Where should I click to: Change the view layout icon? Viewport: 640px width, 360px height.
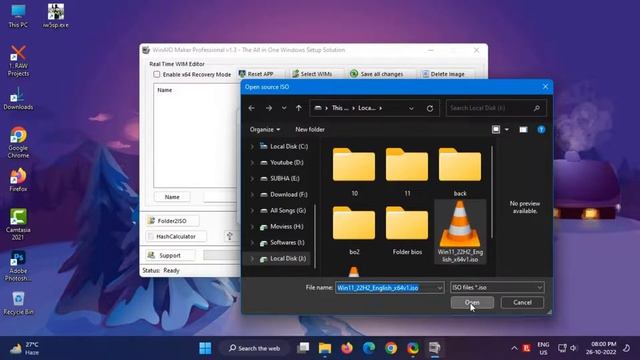click(x=496, y=129)
